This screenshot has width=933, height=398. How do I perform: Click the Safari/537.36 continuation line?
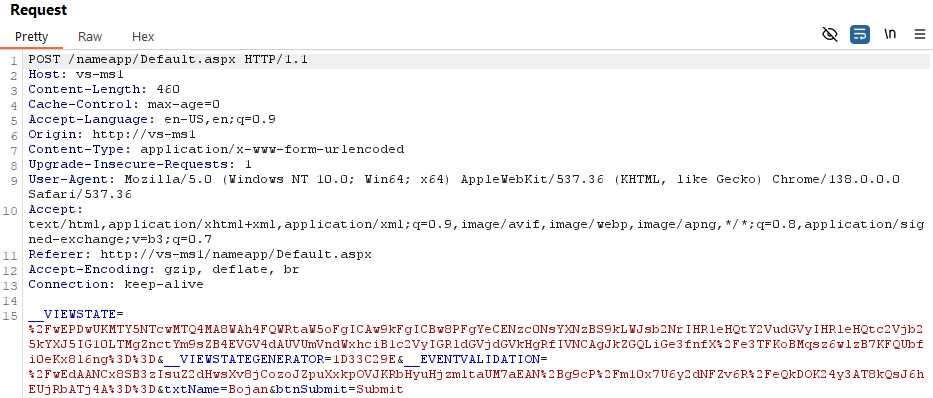(x=80, y=195)
